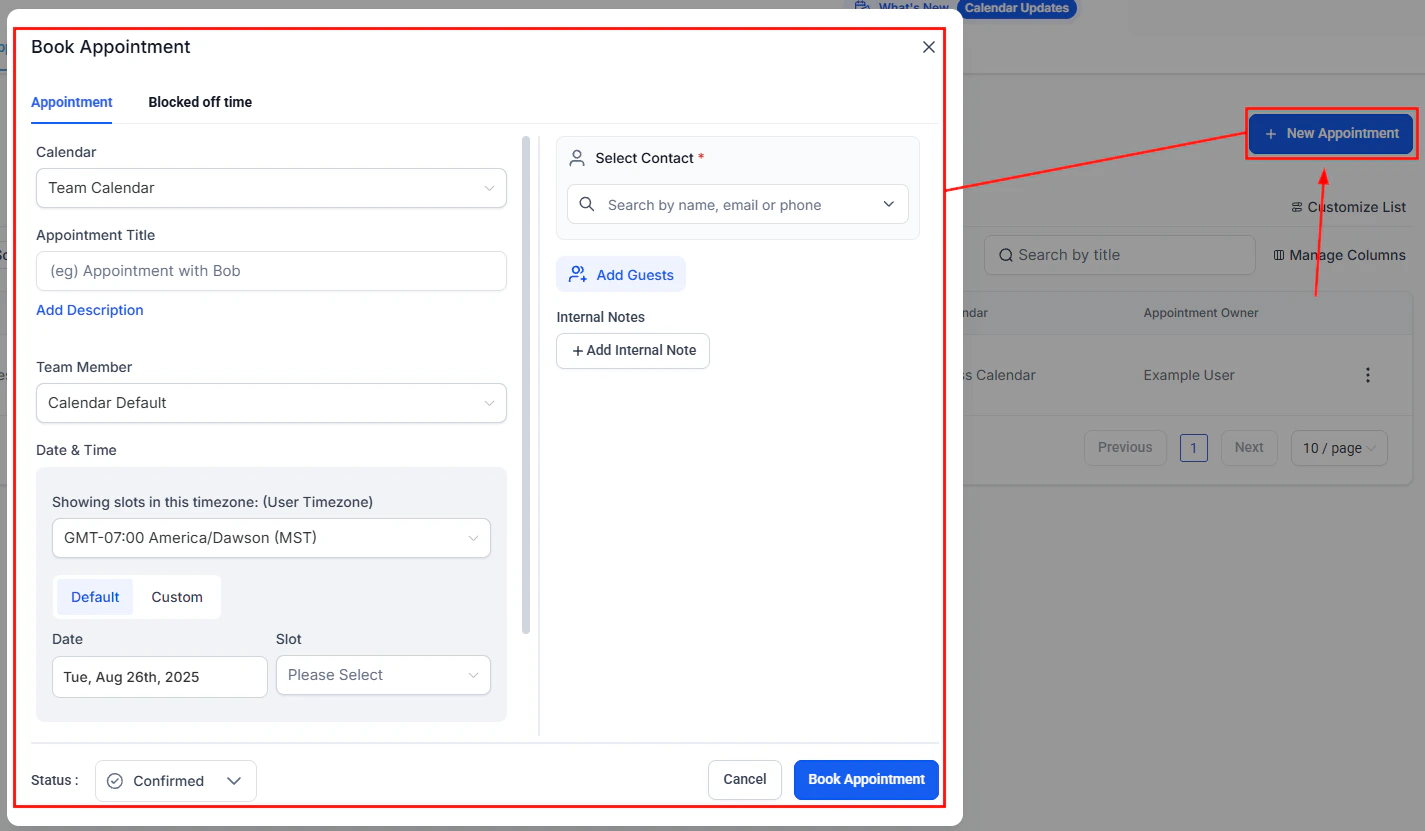The width and height of the screenshot is (1425, 831).
Task: Open the Calendar Default team member dropdown
Action: click(271, 403)
